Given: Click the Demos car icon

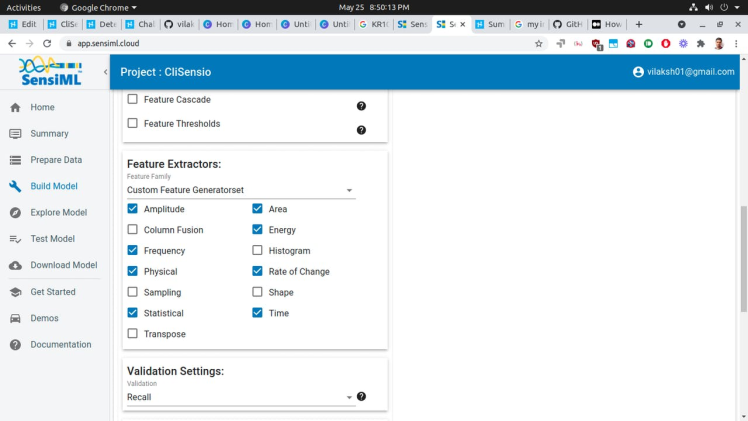Looking at the screenshot, I should coord(15,318).
